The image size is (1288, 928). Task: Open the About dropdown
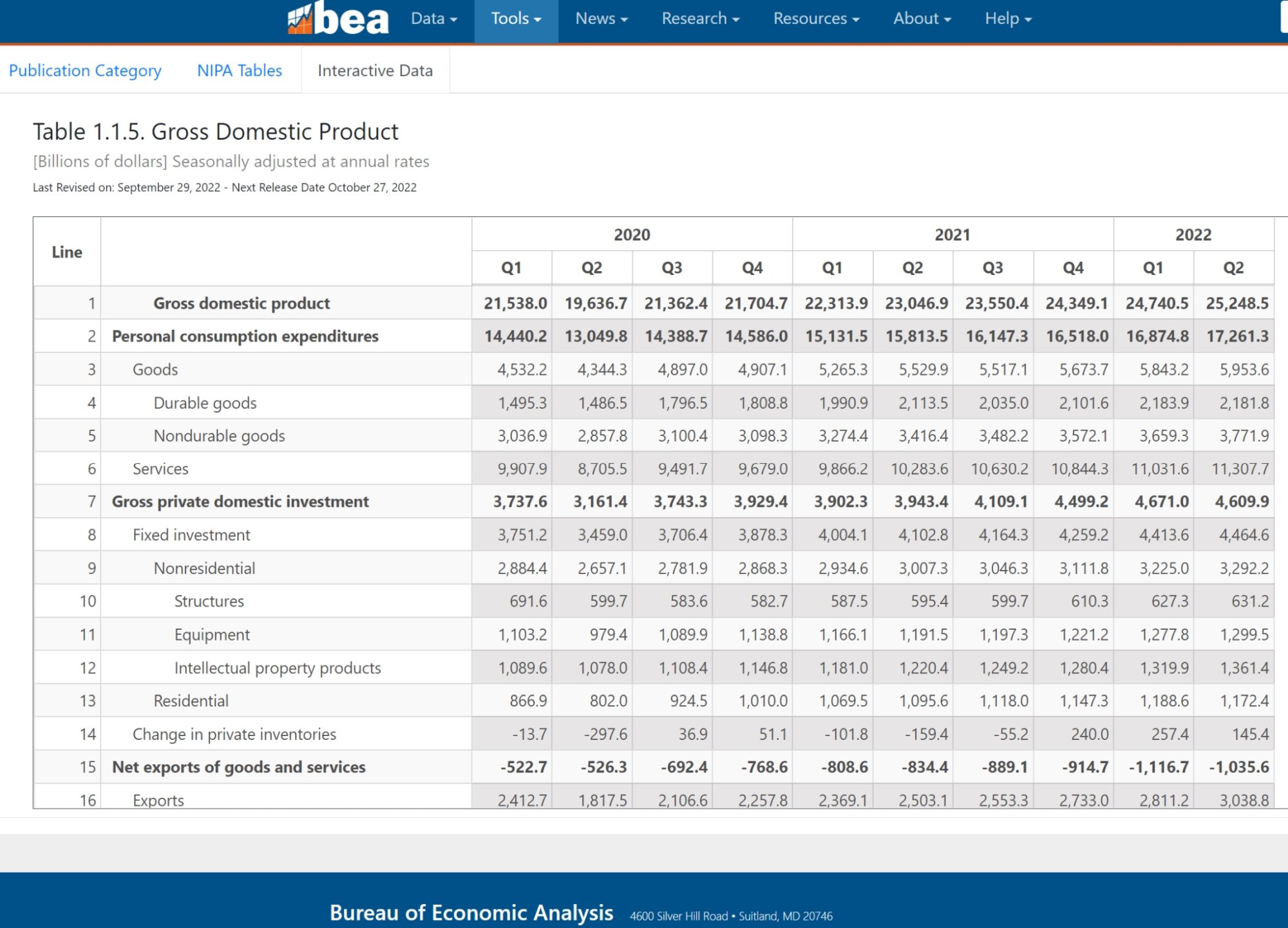pyautogui.click(x=922, y=19)
